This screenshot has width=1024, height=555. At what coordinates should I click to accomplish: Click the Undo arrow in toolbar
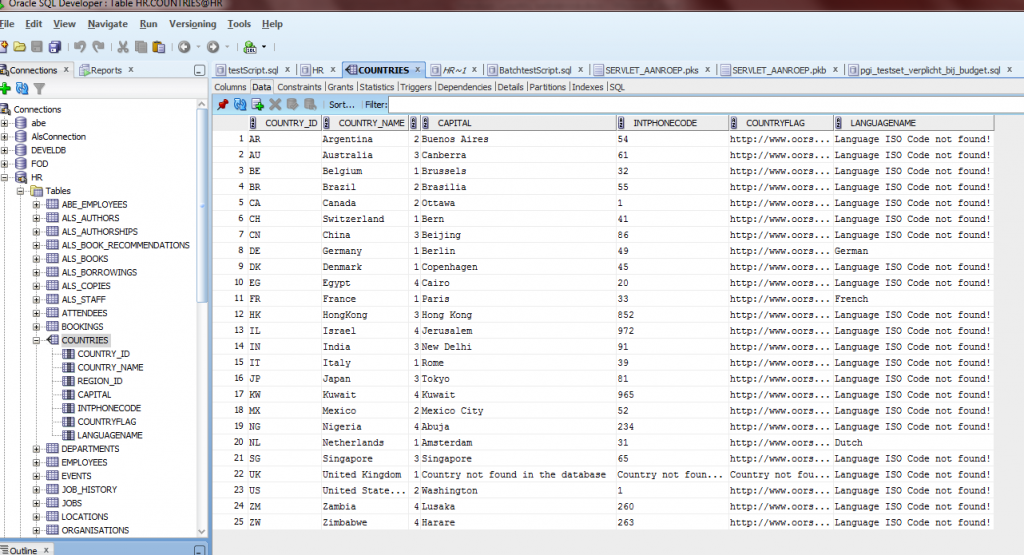(x=79, y=47)
